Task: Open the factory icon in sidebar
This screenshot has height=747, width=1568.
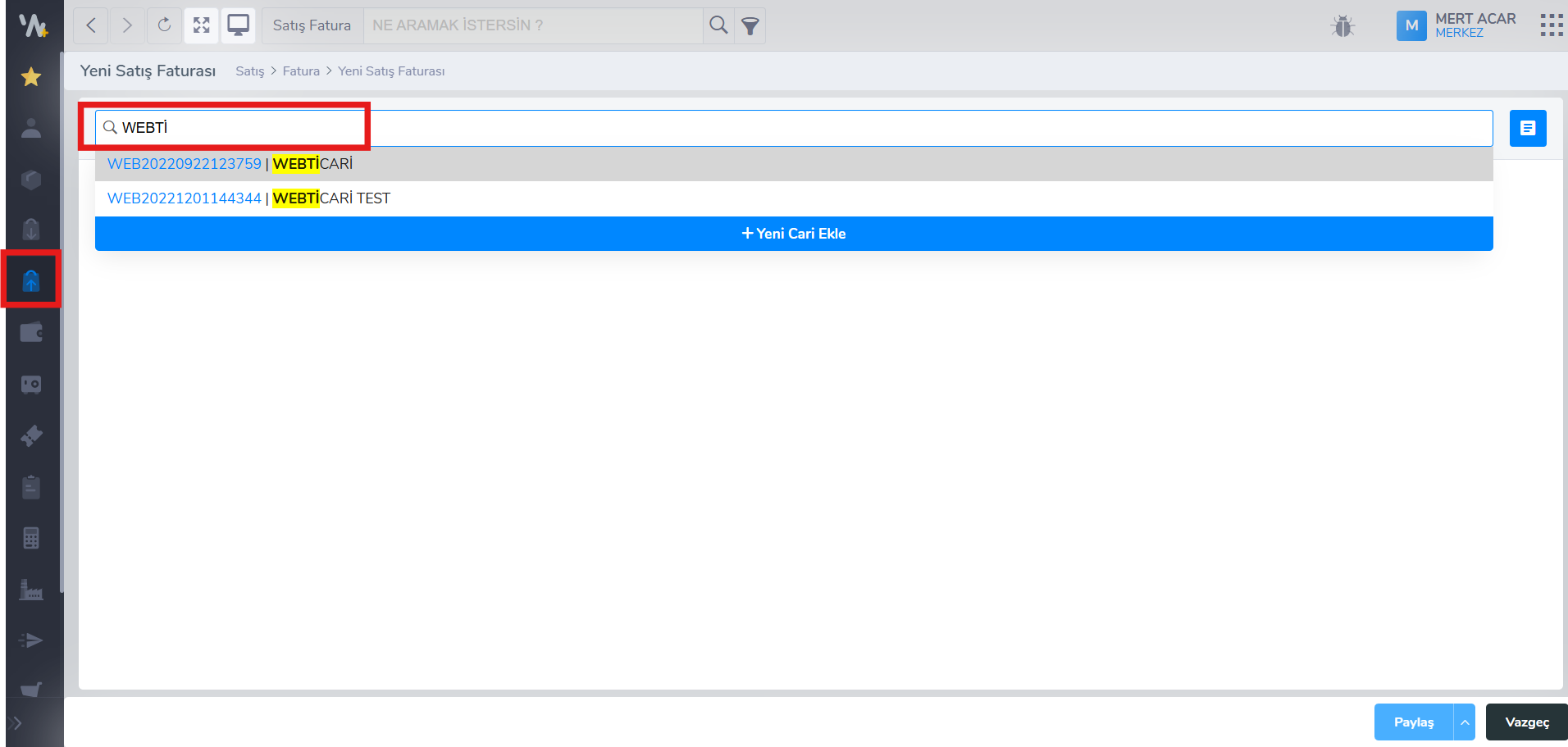Action: point(31,590)
